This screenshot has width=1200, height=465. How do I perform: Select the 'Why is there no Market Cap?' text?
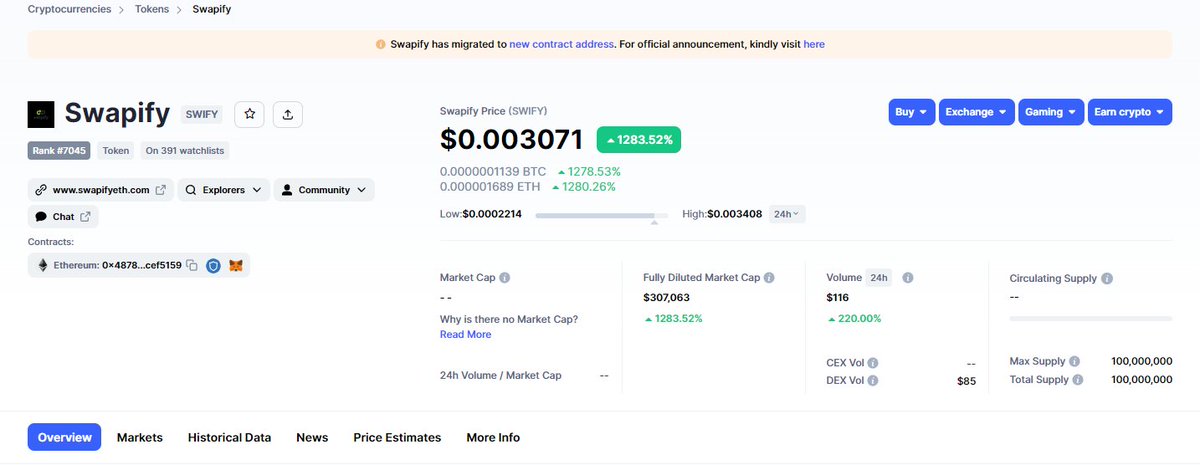click(x=509, y=319)
